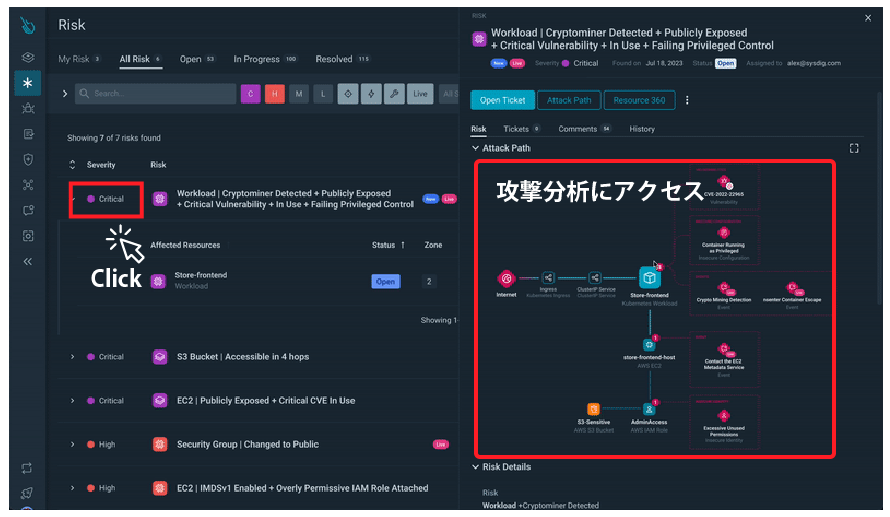Toggle the Live filter button

(421, 93)
